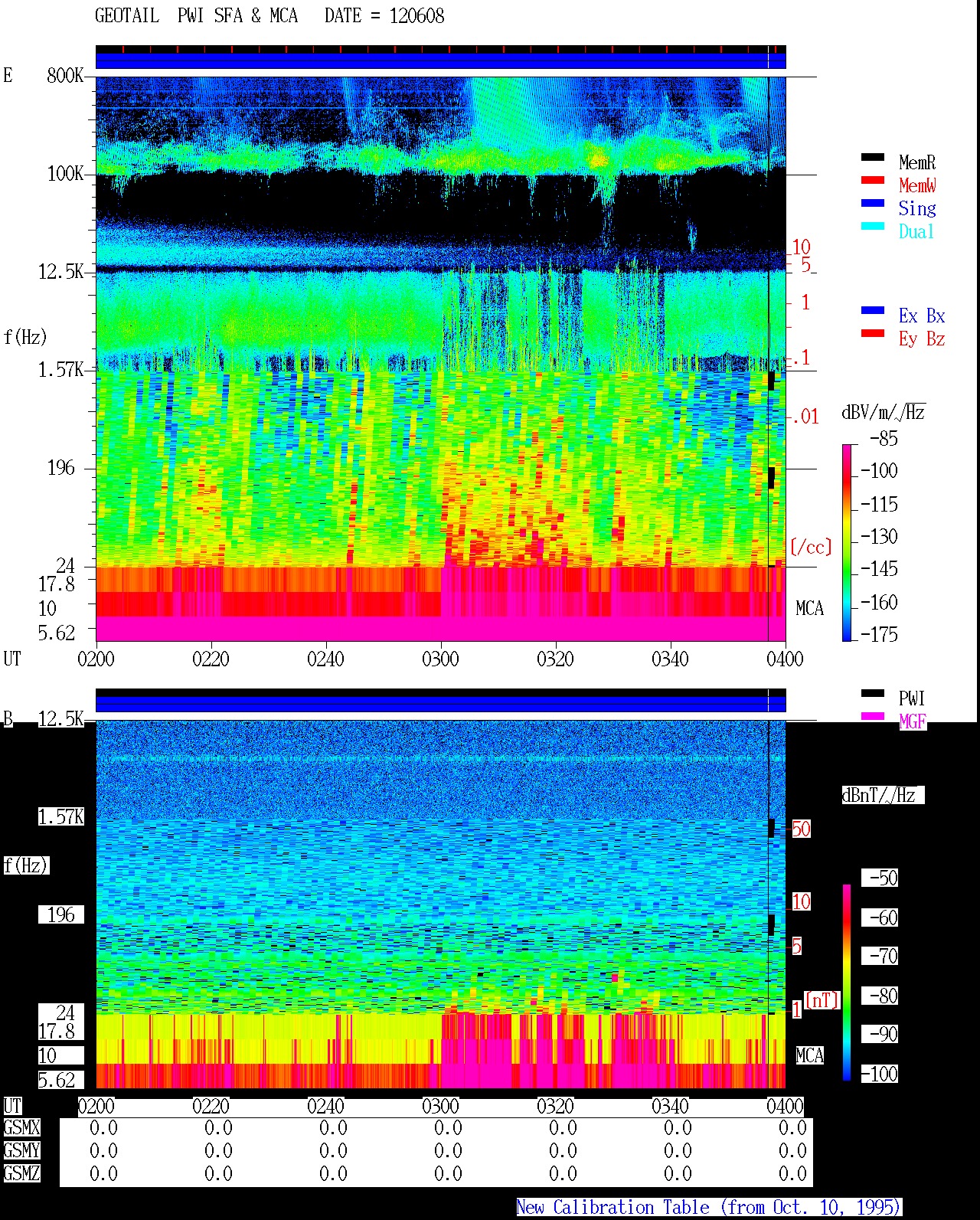Click the GSMX row label
The image size is (980, 1220).
pos(21,1128)
